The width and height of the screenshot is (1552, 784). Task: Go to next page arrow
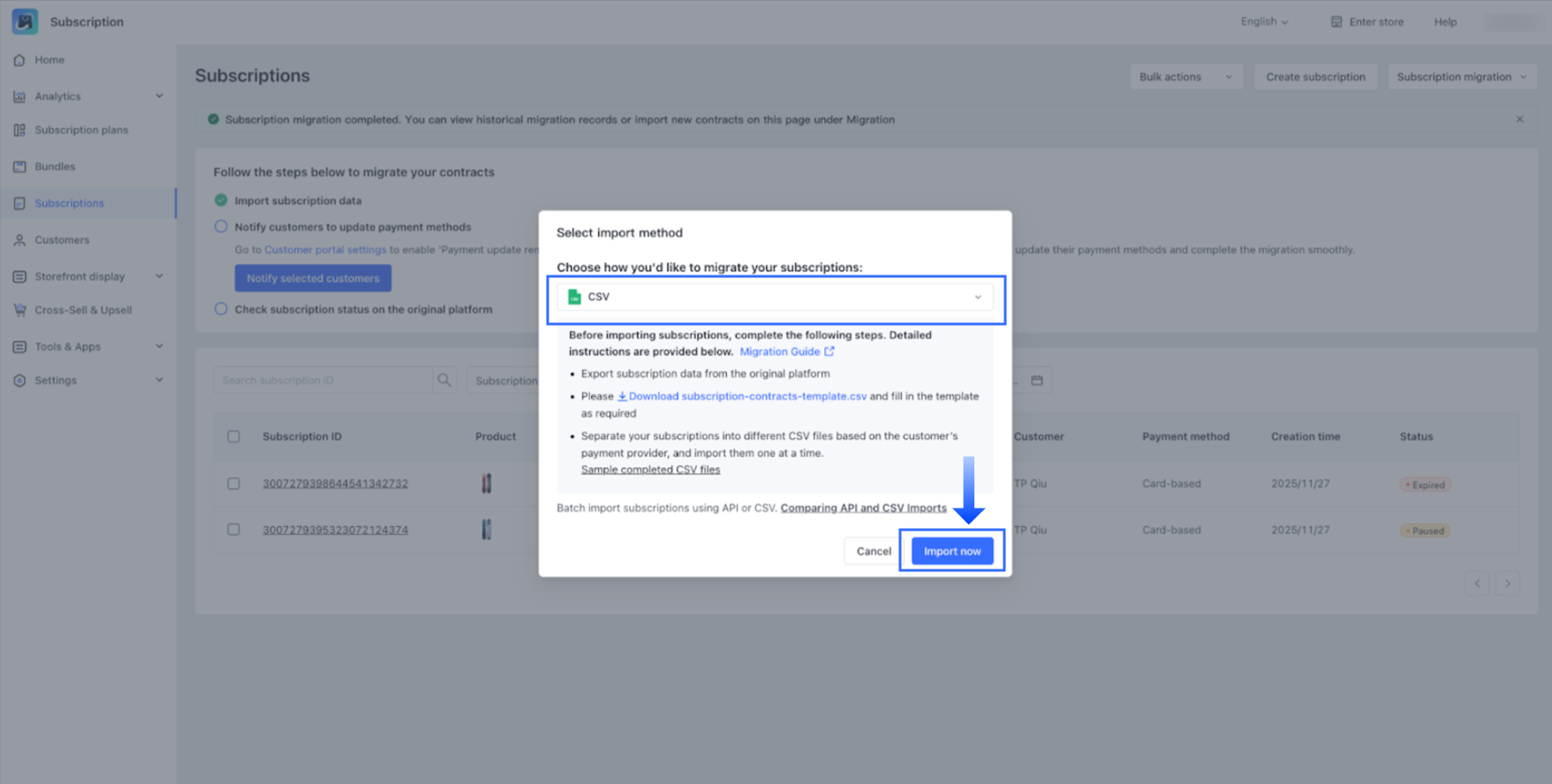pyautogui.click(x=1508, y=584)
